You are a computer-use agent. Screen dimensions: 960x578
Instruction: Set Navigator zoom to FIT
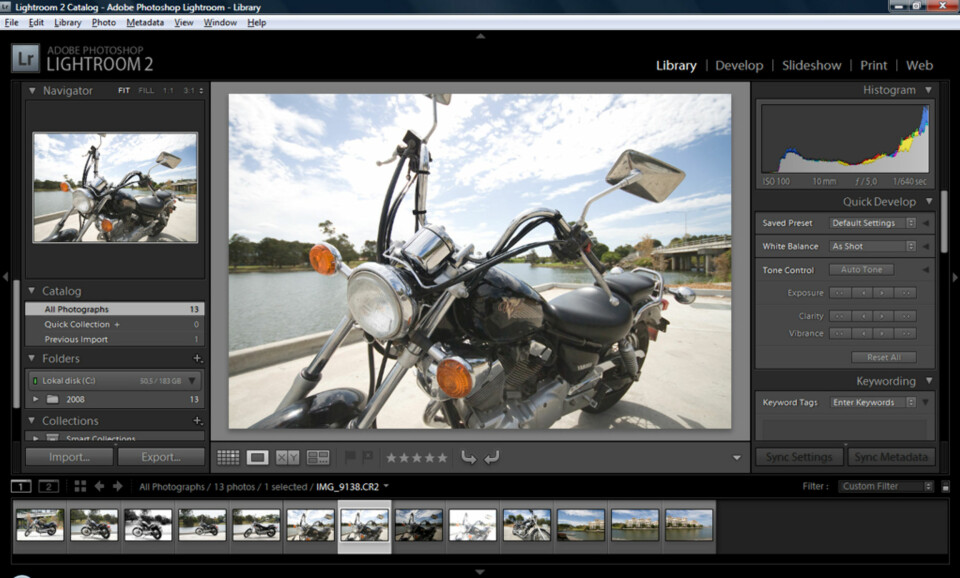tap(124, 91)
